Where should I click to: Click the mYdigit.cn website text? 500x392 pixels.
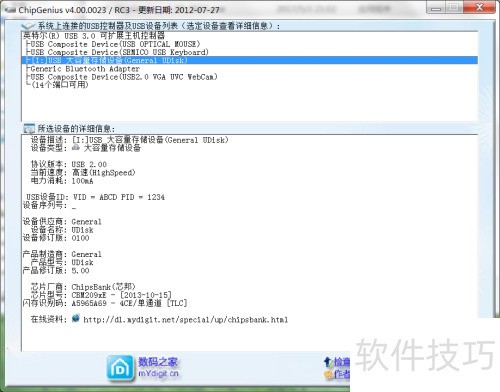coord(158,374)
